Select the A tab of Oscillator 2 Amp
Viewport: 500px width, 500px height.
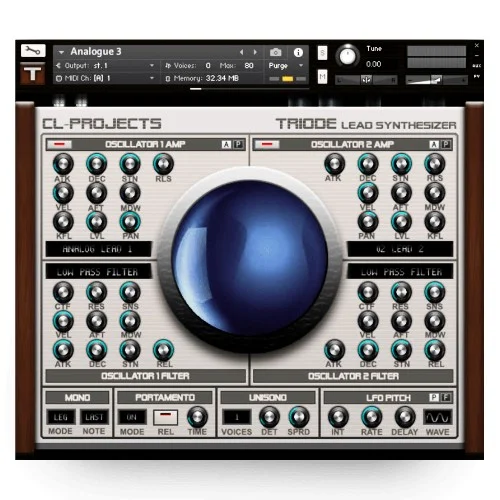coord(434,144)
